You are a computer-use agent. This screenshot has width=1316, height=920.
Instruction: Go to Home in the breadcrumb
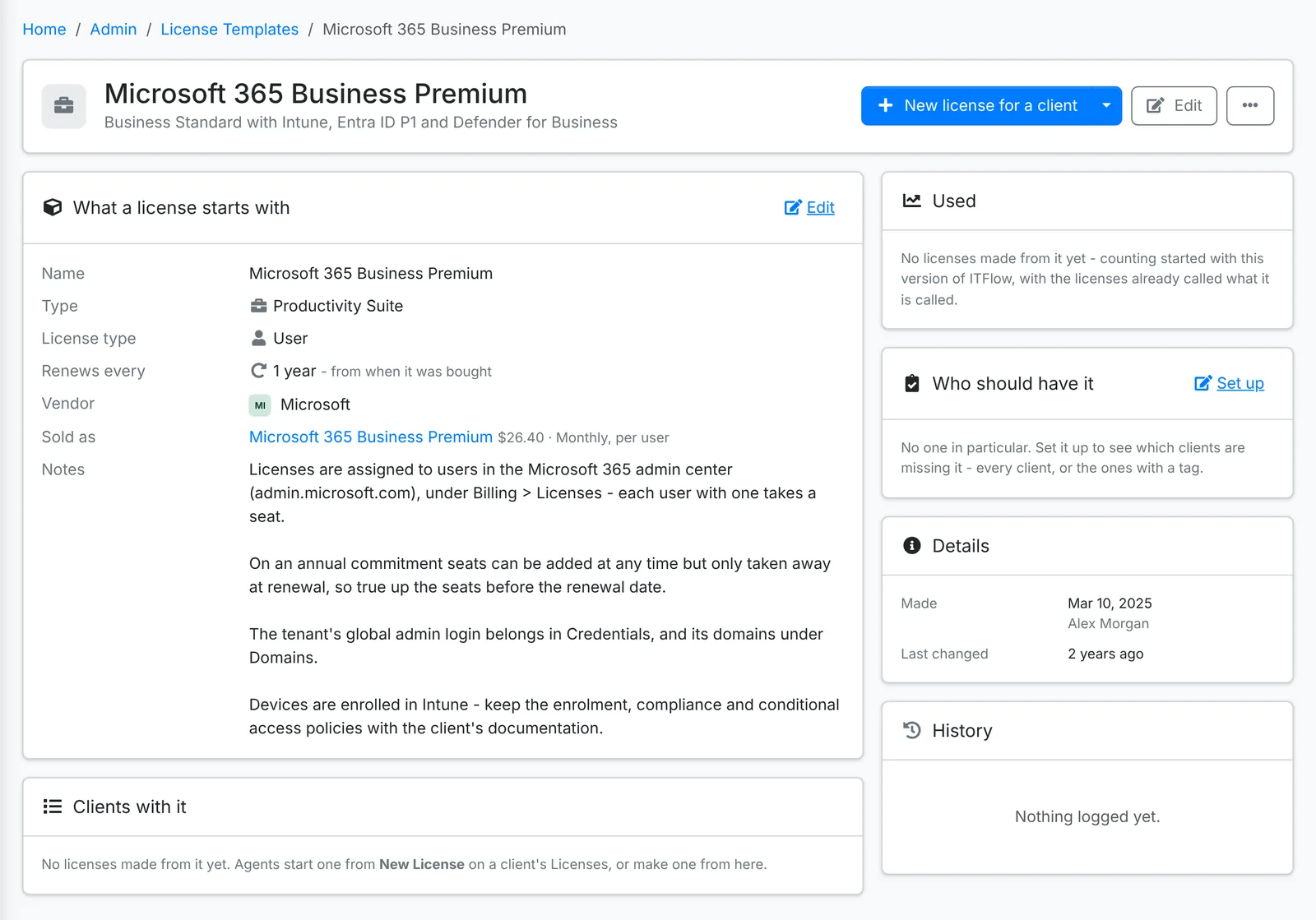[44, 30]
